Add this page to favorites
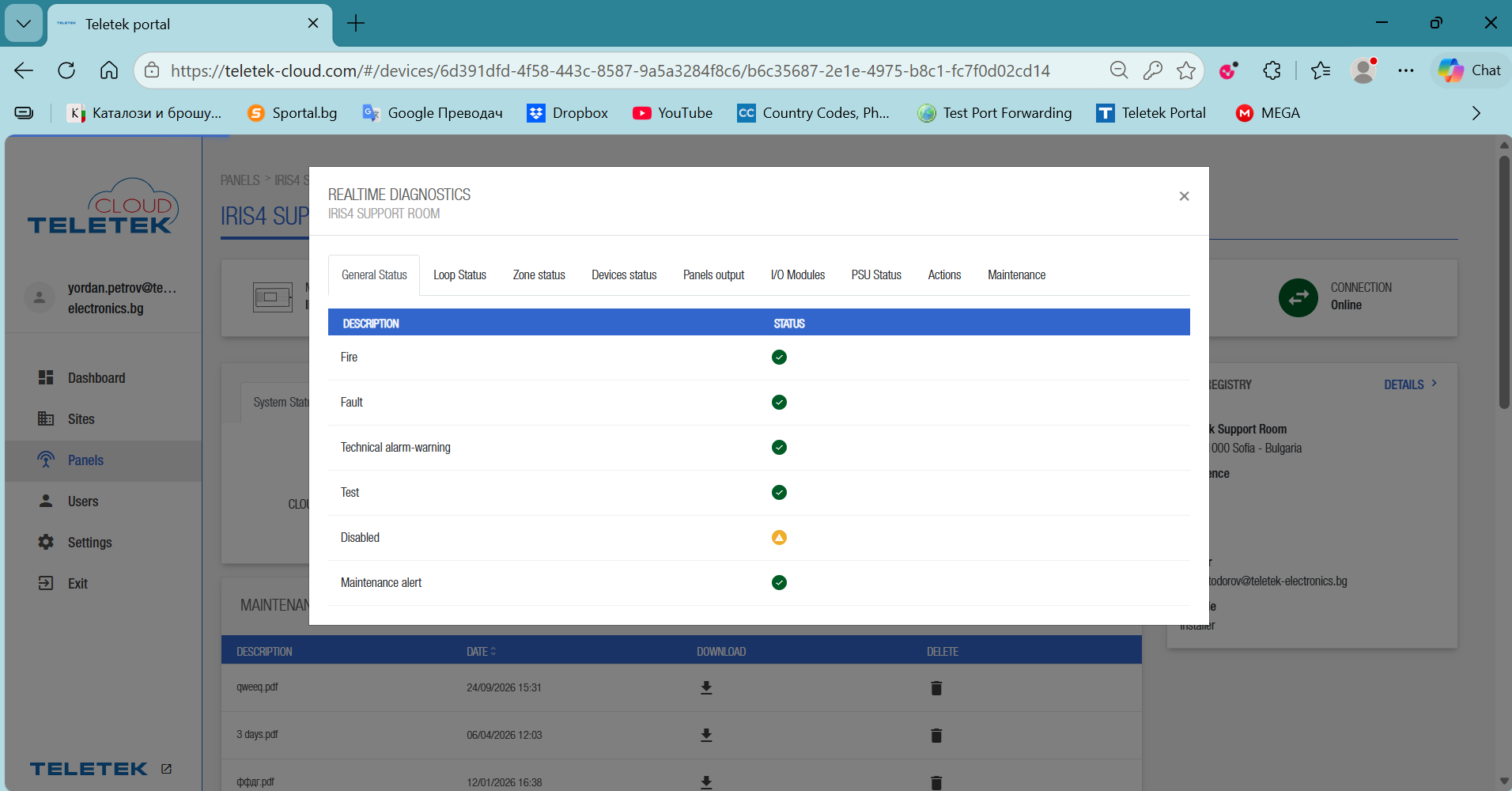 [x=1186, y=71]
